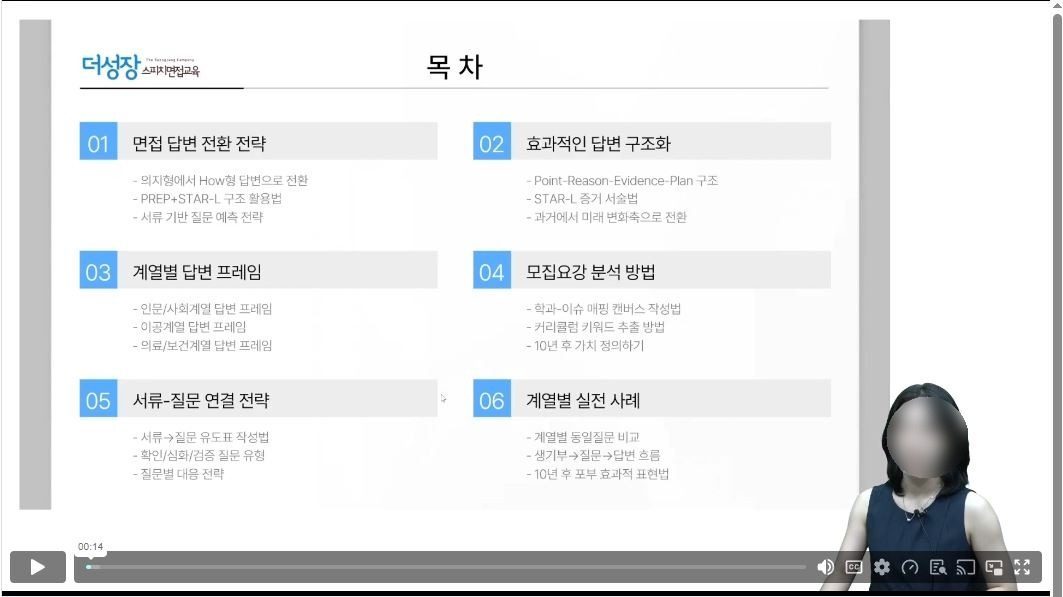Click 'Point-Reason-Evidence-Plan 구조' line
The width and height of the screenshot is (1063, 597).
622,180
